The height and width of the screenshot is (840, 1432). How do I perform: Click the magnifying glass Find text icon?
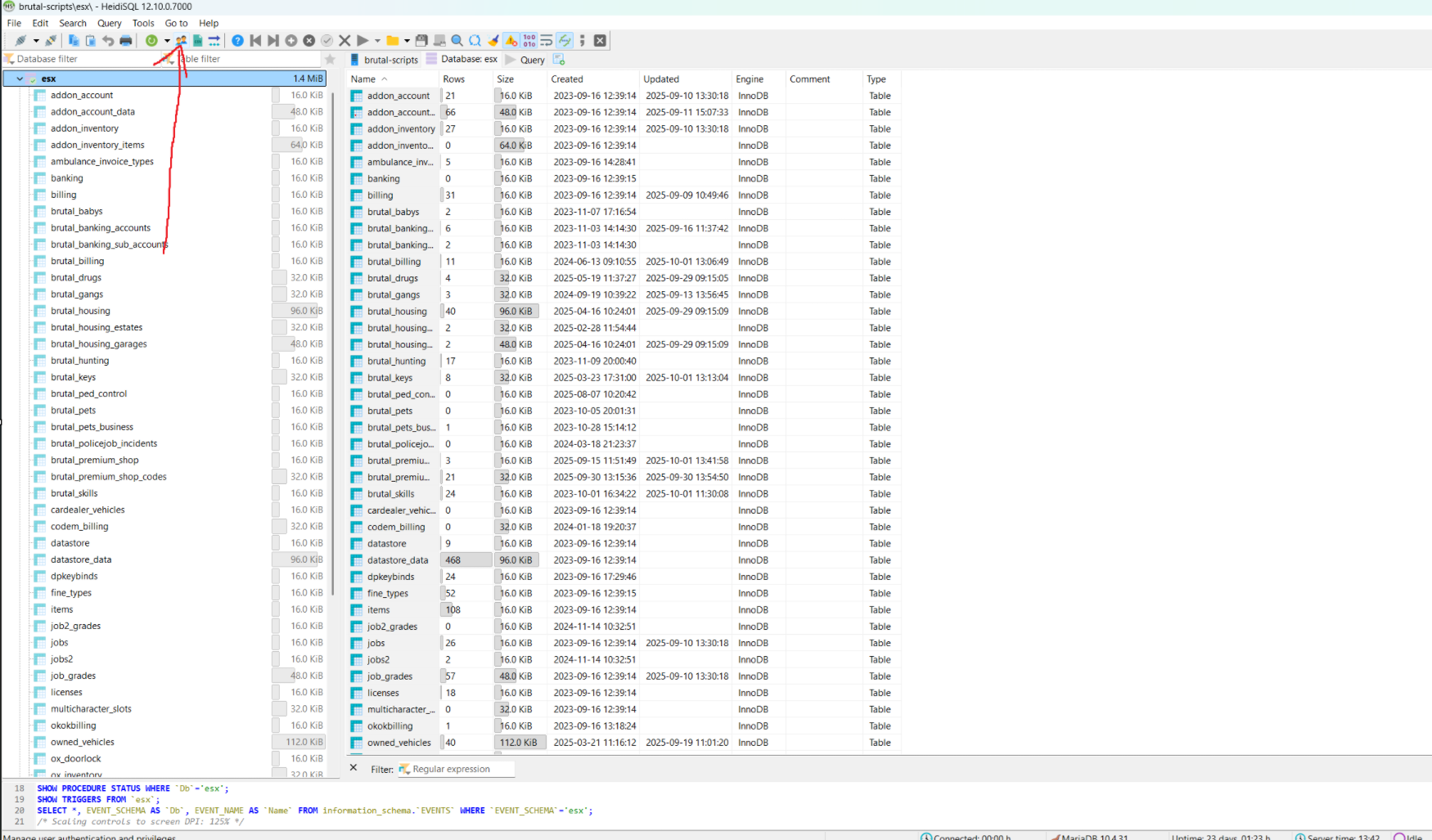(x=457, y=40)
